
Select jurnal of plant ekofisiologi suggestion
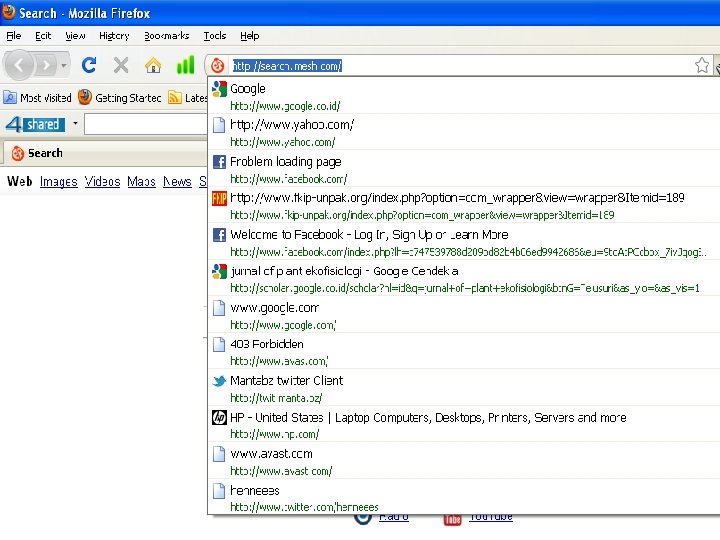(x=464, y=279)
